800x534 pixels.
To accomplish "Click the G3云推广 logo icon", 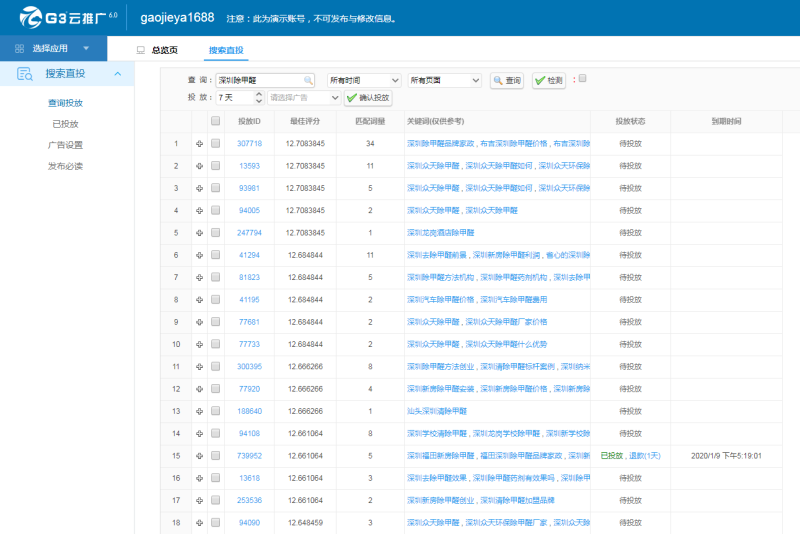I will coord(31,17).
